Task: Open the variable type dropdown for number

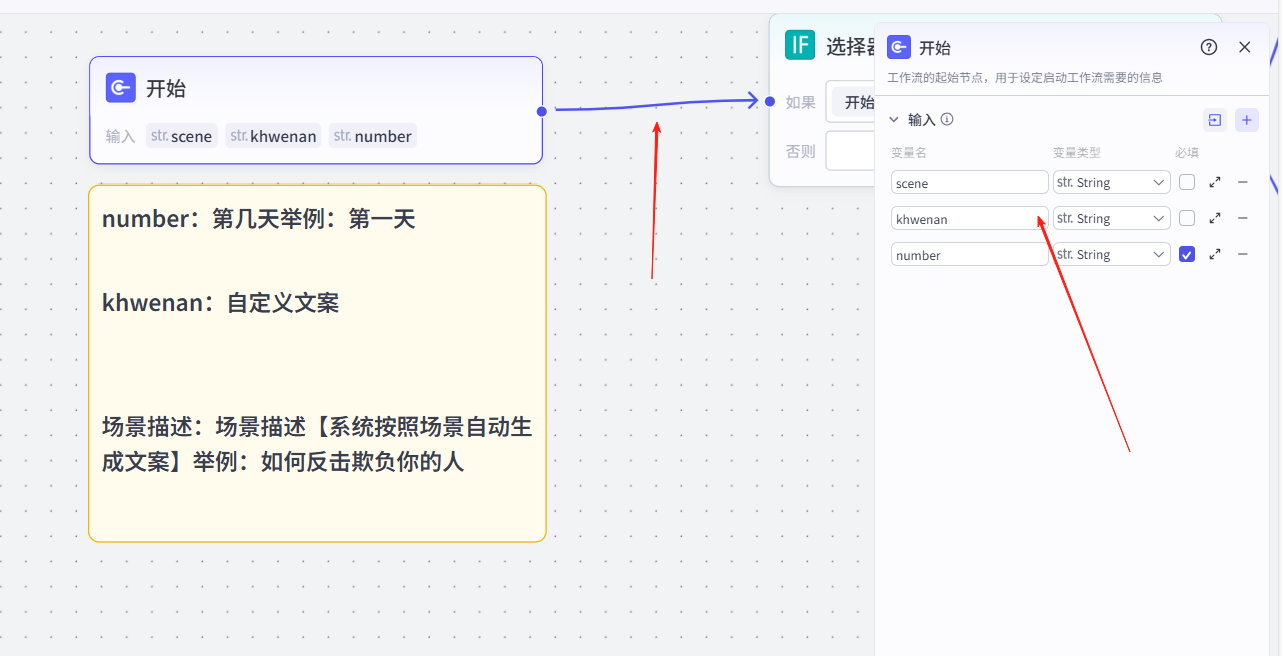Action: (1111, 254)
